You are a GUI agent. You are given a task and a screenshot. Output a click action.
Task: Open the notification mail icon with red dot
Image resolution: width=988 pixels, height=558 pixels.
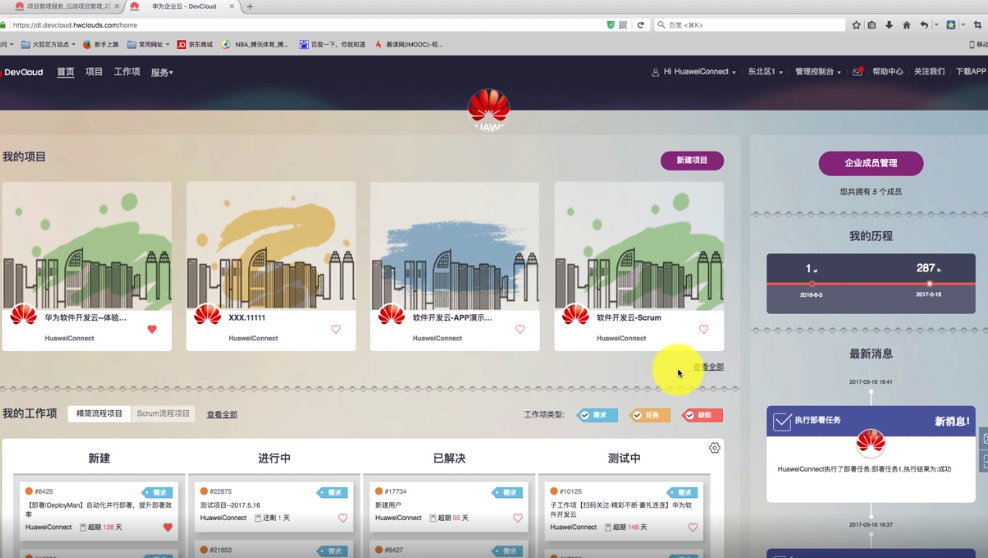(x=857, y=72)
